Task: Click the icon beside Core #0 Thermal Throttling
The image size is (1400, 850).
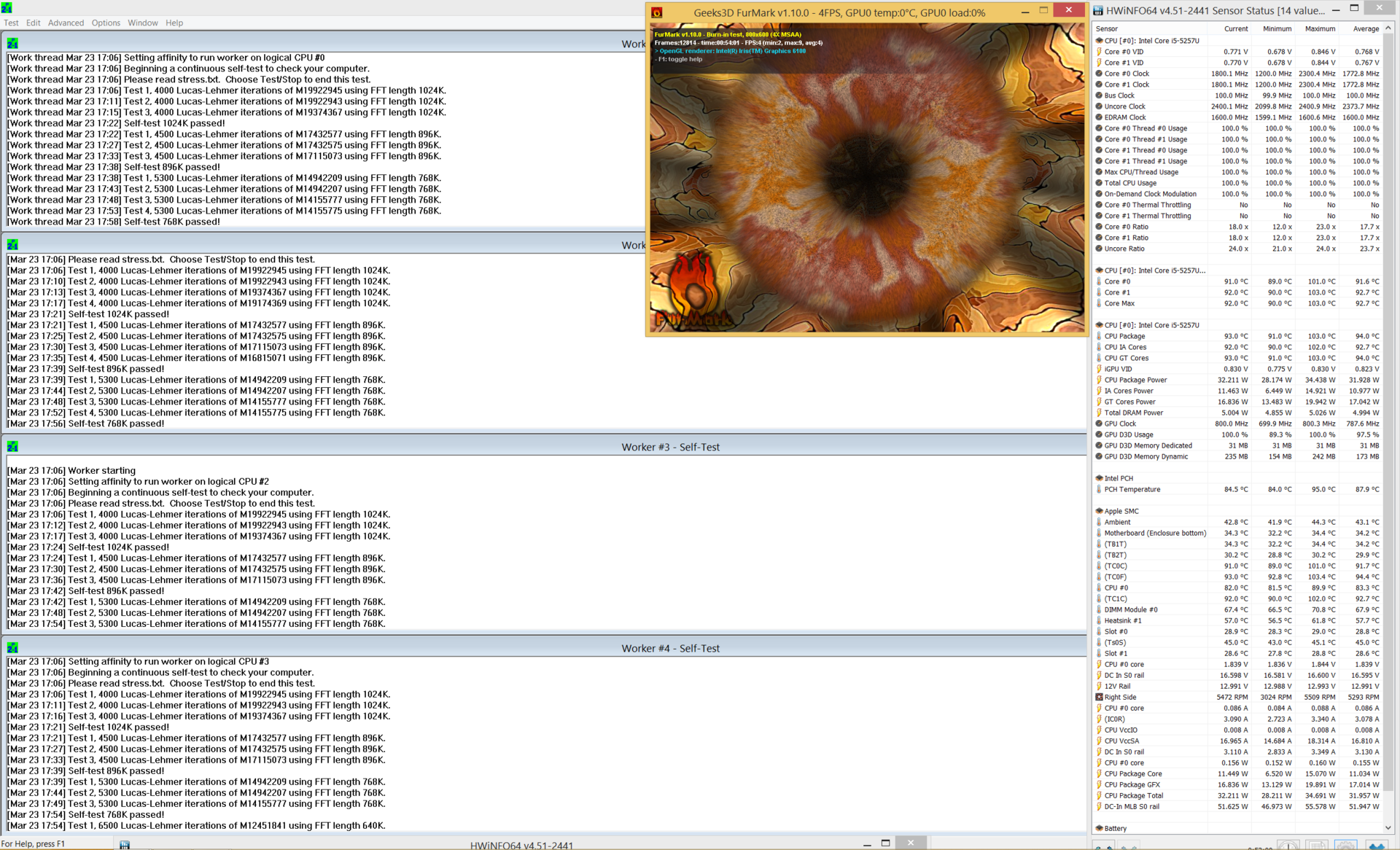Action: tap(1099, 205)
